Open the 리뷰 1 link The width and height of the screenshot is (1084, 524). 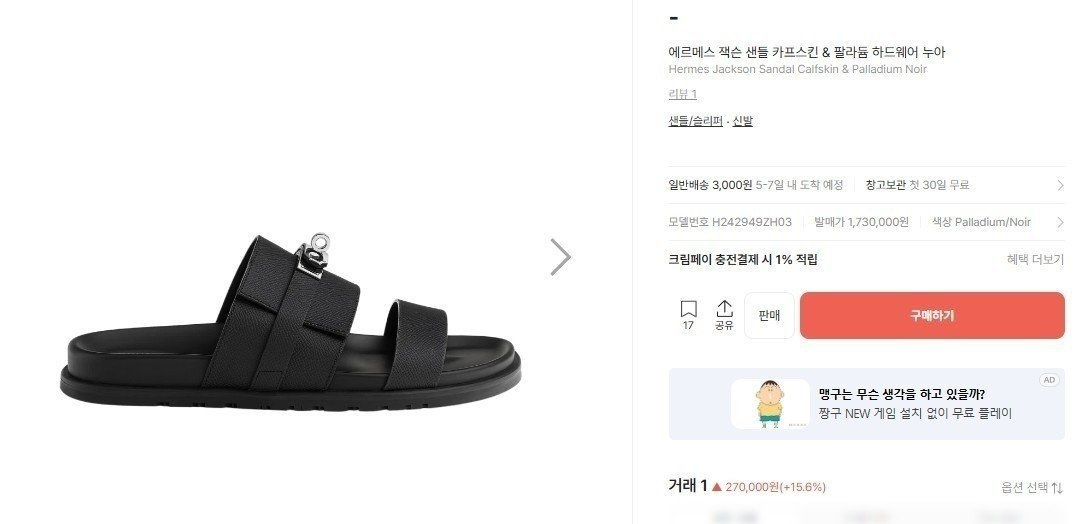click(682, 95)
